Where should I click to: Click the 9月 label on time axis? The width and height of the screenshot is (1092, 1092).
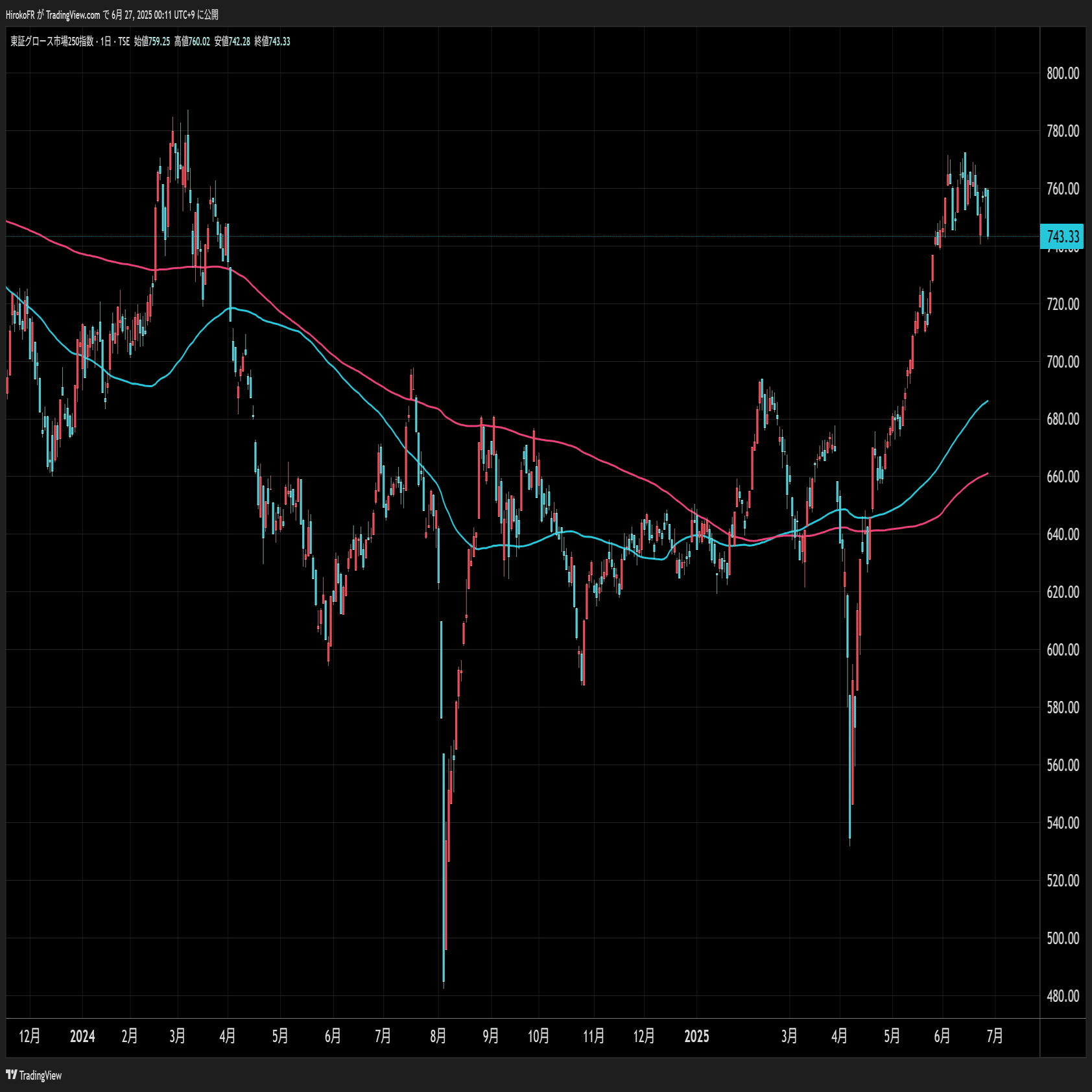point(491,1036)
